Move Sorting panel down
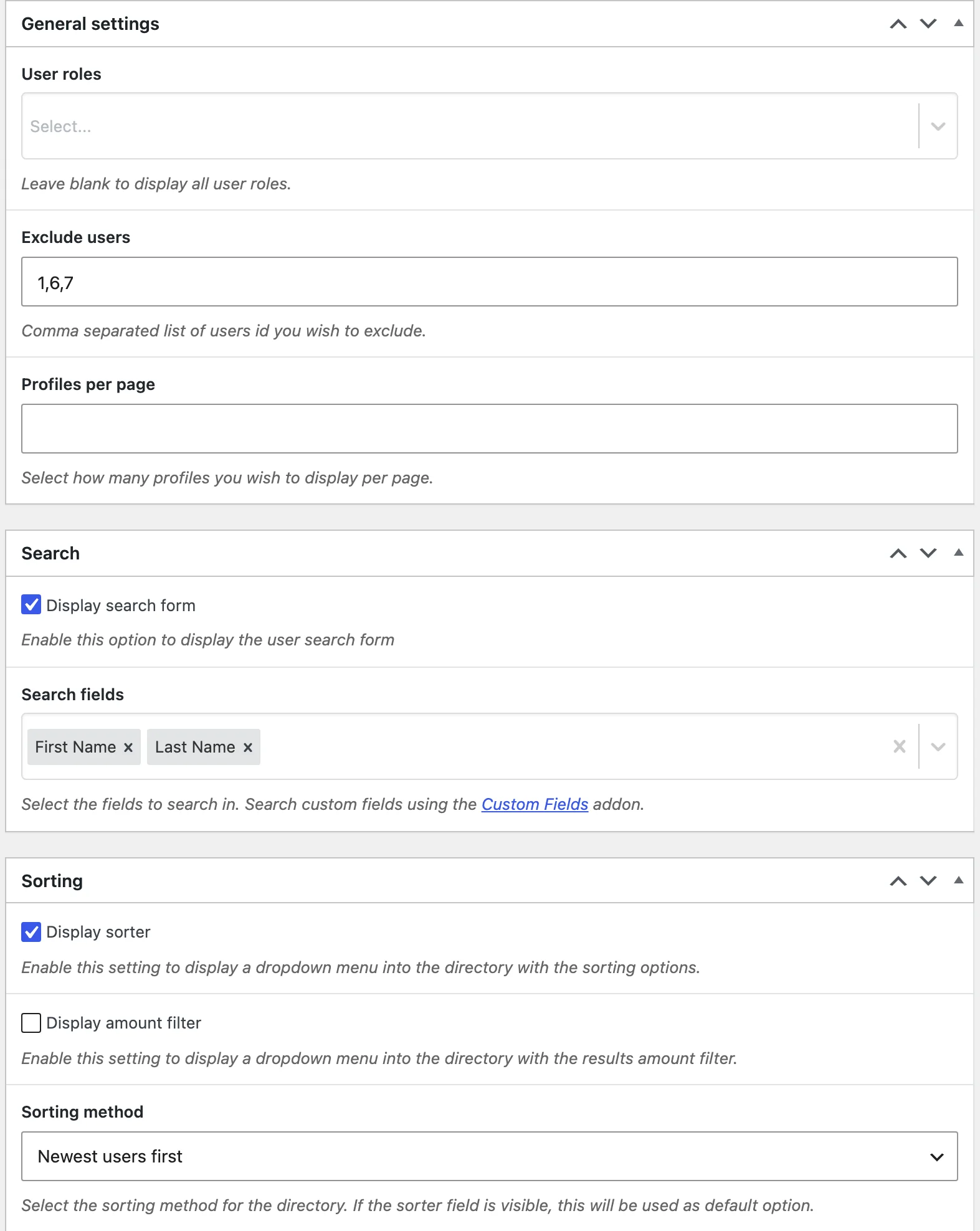This screenshot has height=1231, width=980. point(928,881)
